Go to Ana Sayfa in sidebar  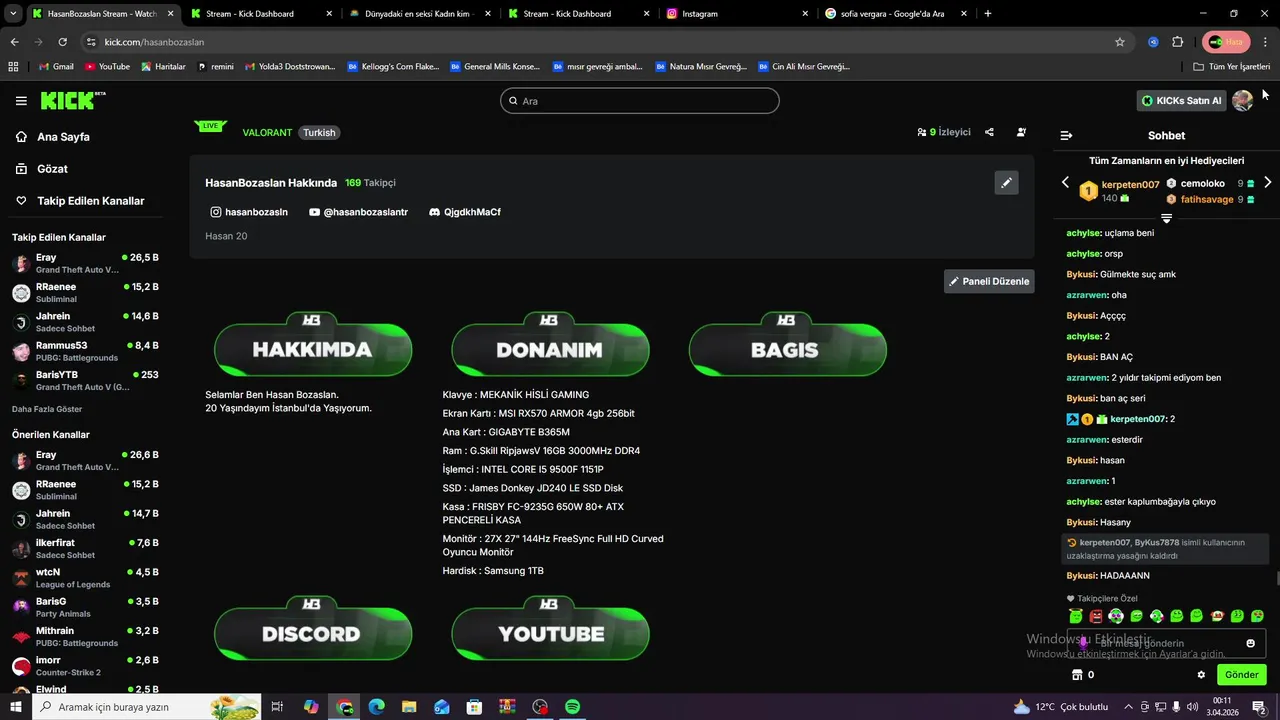coord(54,137)
